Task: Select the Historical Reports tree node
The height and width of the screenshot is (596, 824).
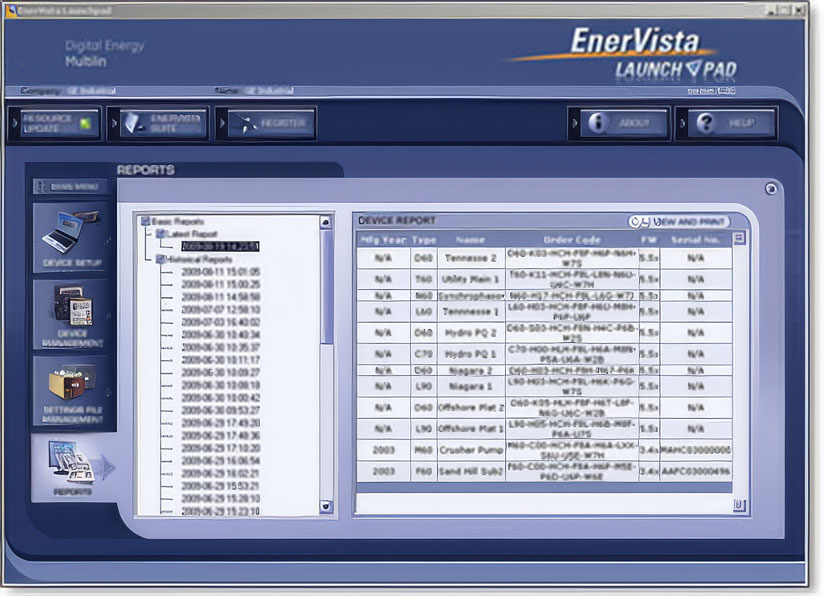Action: 199,259
